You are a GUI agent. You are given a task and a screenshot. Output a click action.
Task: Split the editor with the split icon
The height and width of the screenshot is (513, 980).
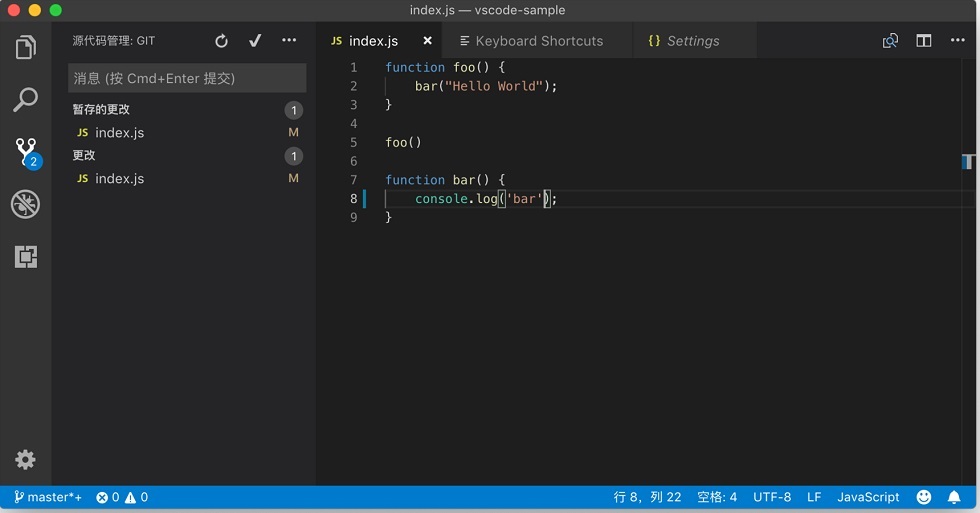(924, 41)
